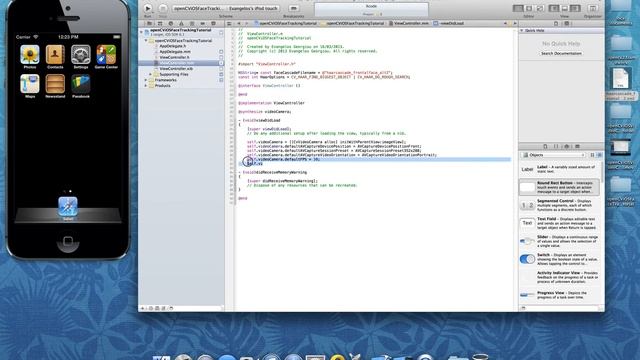The height and width of the screenshot is (360, 640).
Task: Open Settings app in the iOS Simulator
Action: (x=81, y=55)
